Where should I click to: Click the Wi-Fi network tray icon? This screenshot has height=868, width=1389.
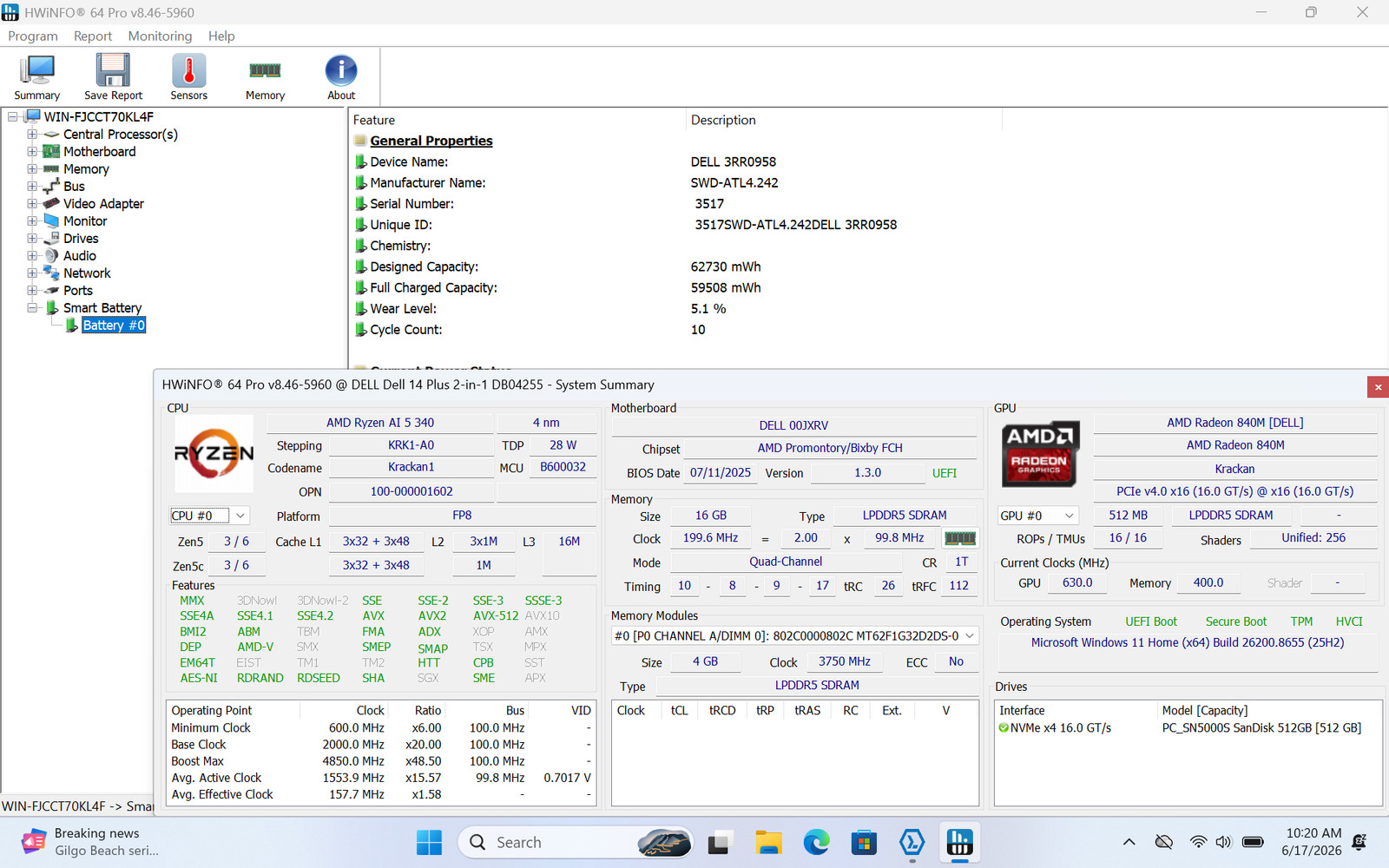tap(1198, 842)
